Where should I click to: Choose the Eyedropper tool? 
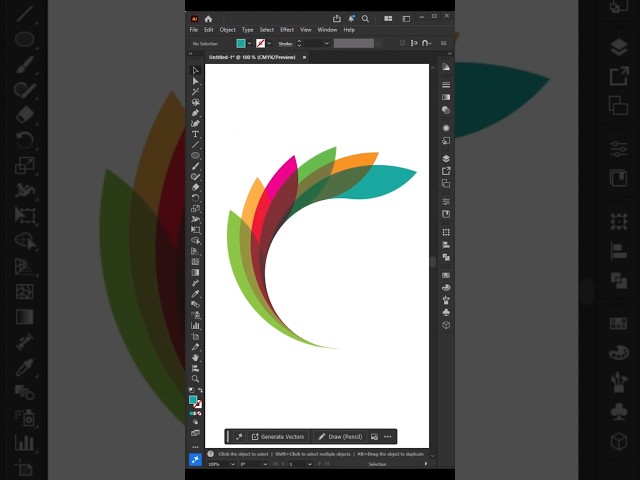tap(196, 294)
